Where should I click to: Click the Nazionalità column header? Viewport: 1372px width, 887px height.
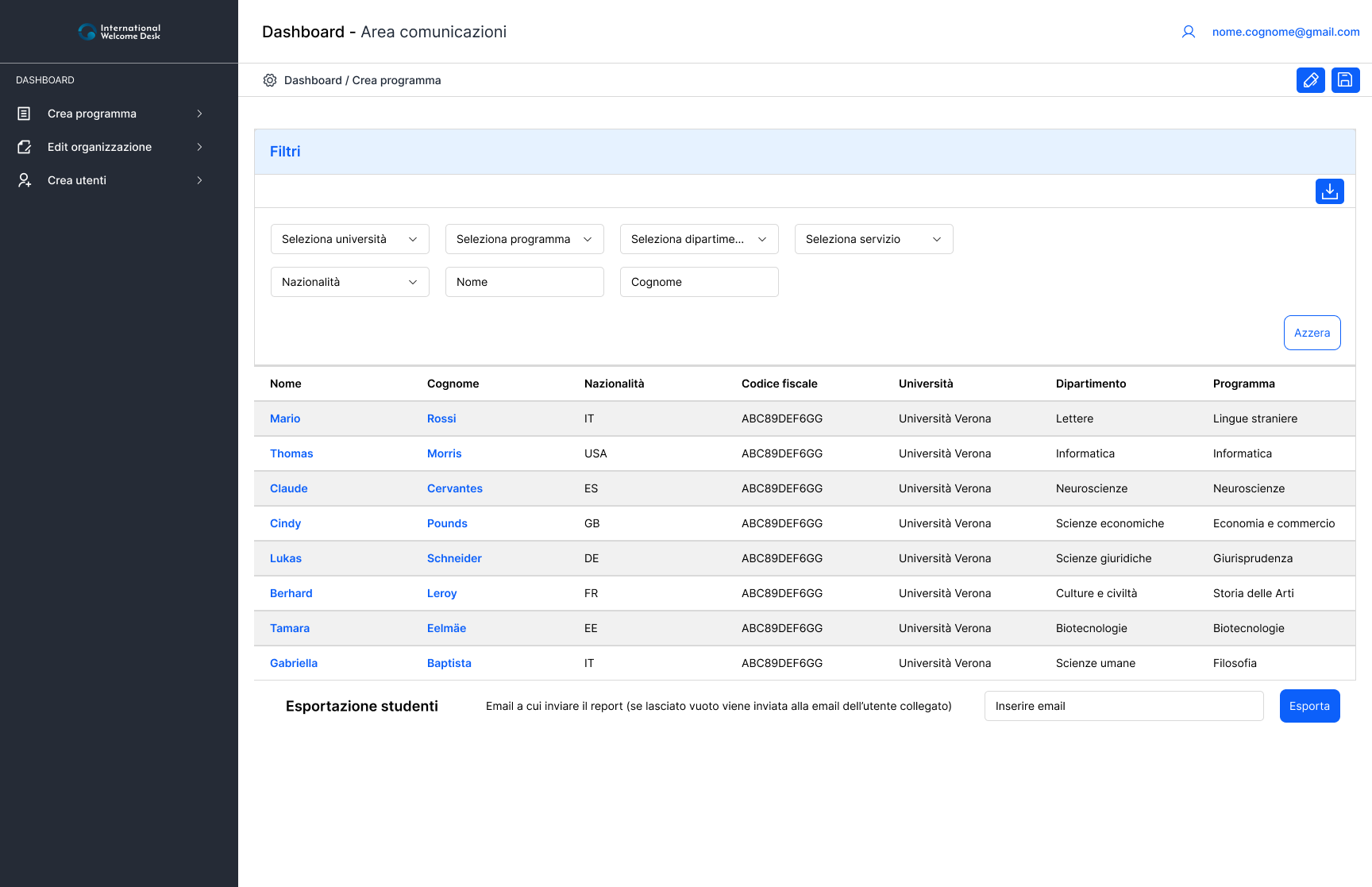point(615,384)
